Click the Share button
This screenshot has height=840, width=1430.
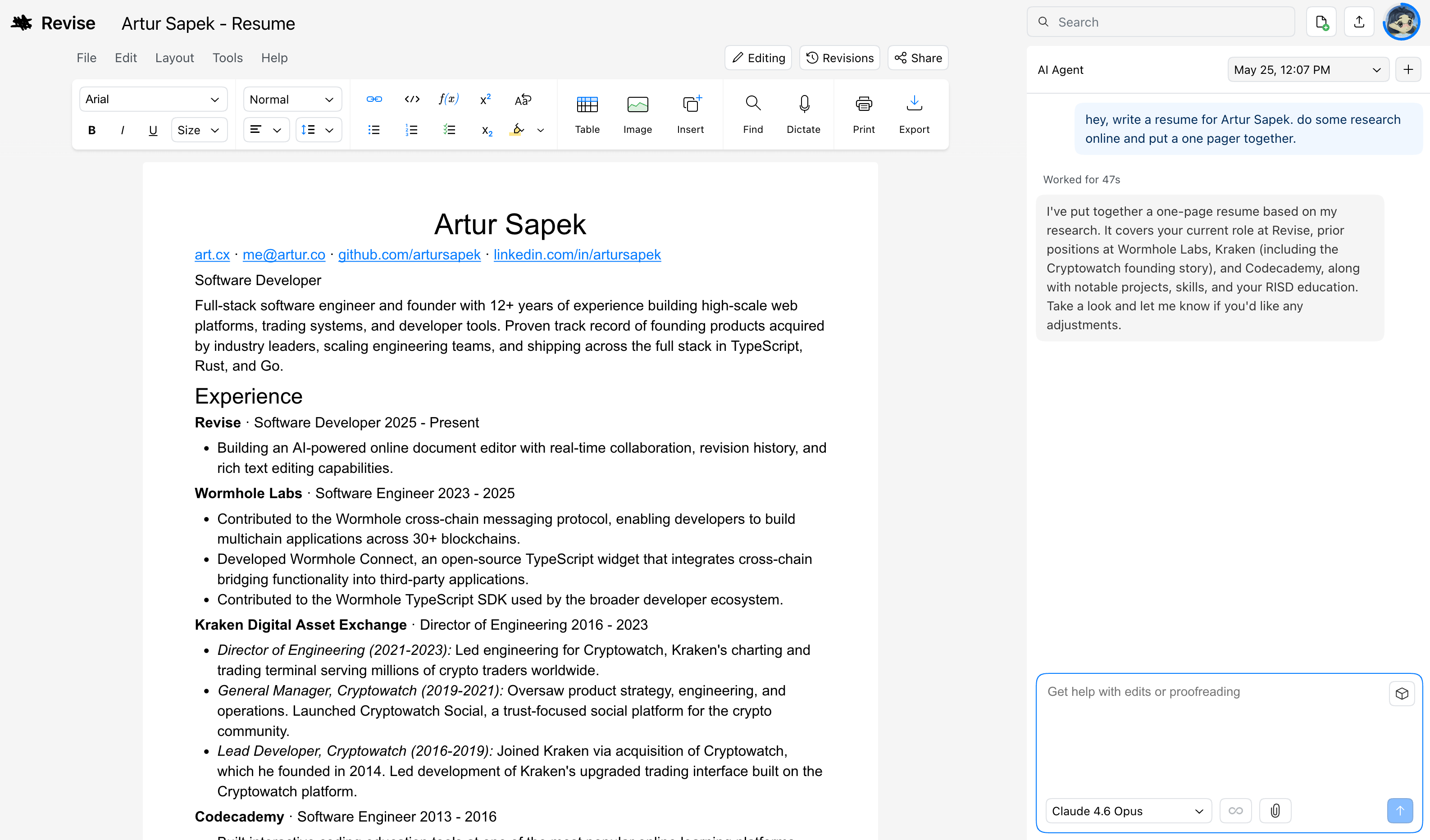[x=918, y=58]
